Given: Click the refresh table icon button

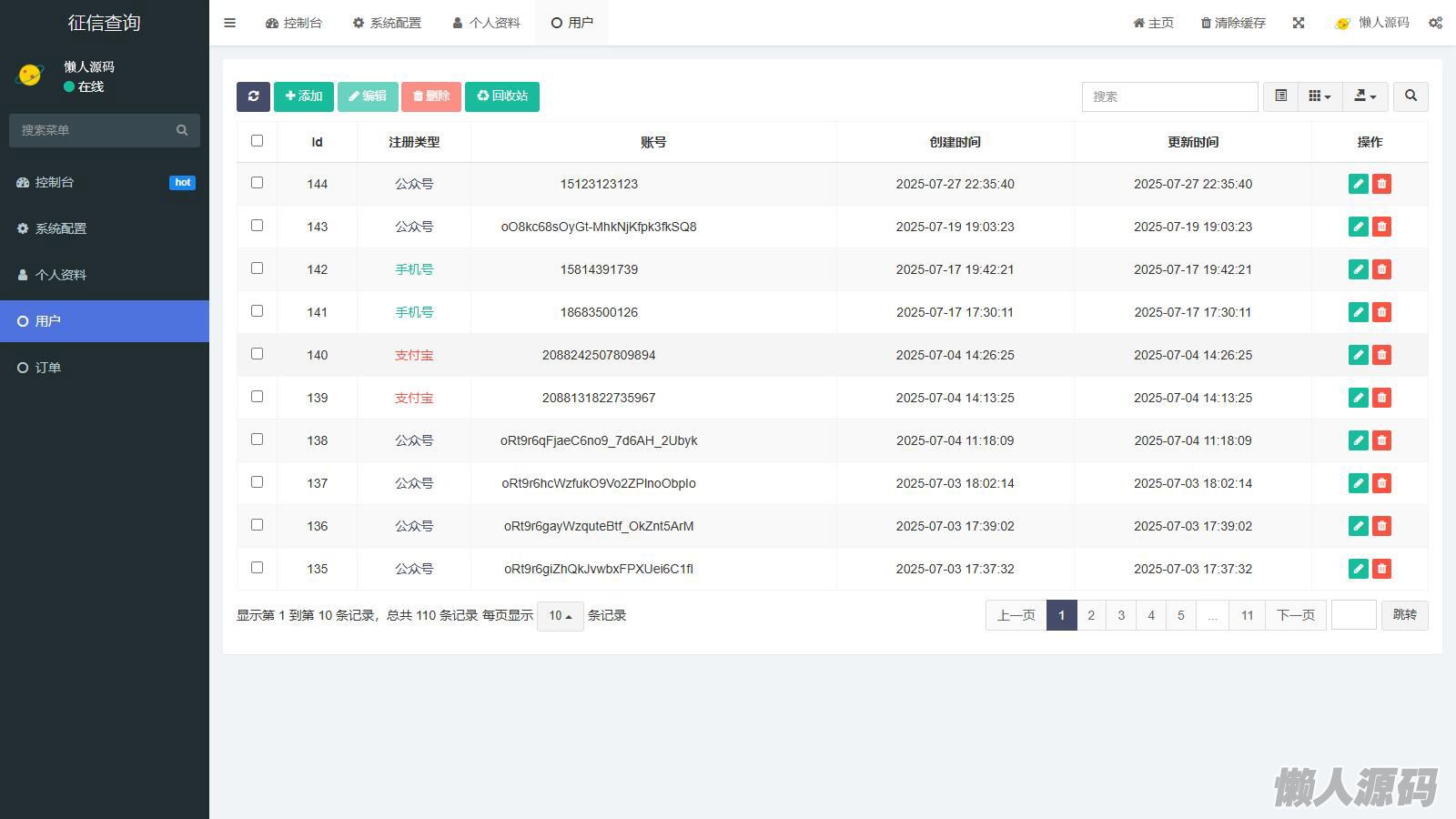Looking at the screenshot, I should click(253, 96).
